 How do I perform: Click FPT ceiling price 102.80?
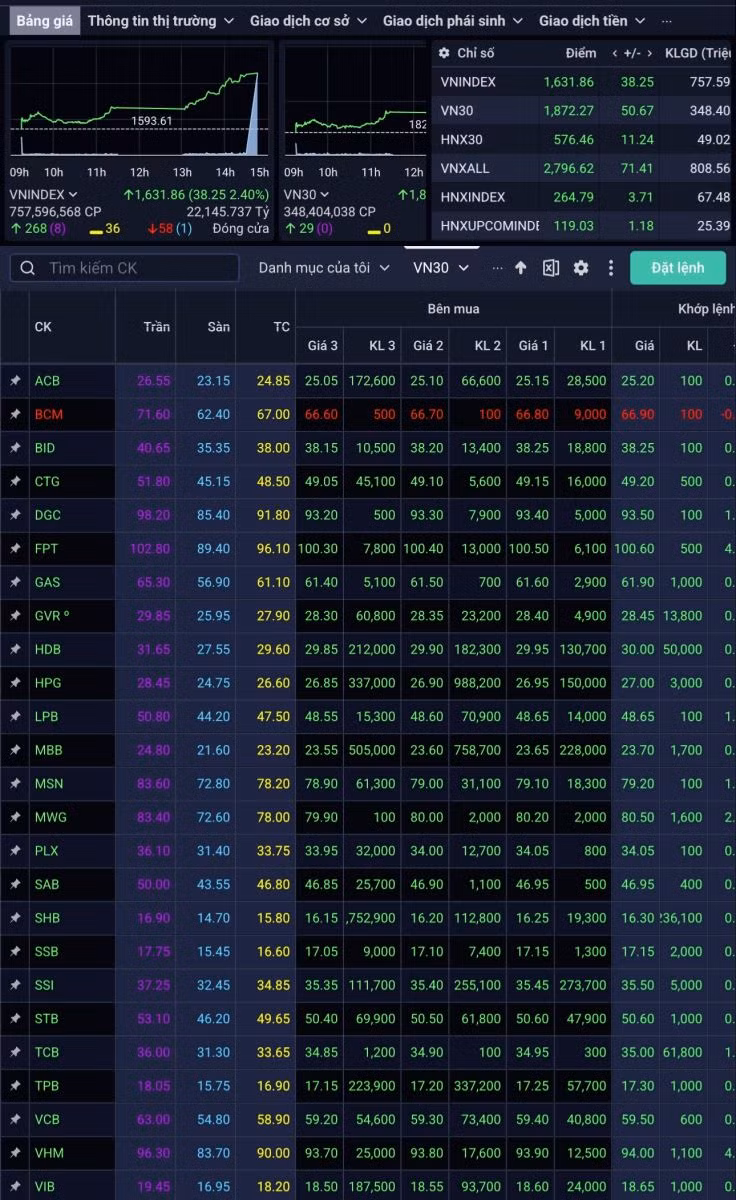point(150,548)
